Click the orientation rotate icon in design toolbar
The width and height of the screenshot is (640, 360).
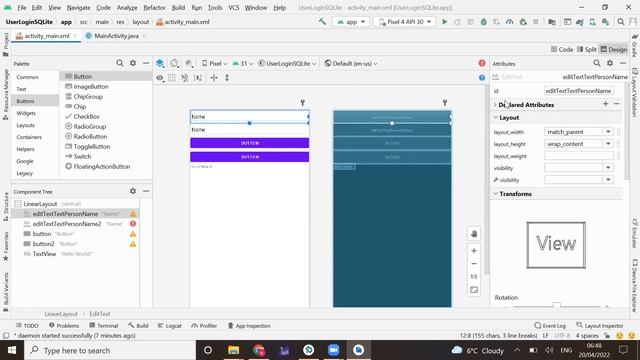174,63
